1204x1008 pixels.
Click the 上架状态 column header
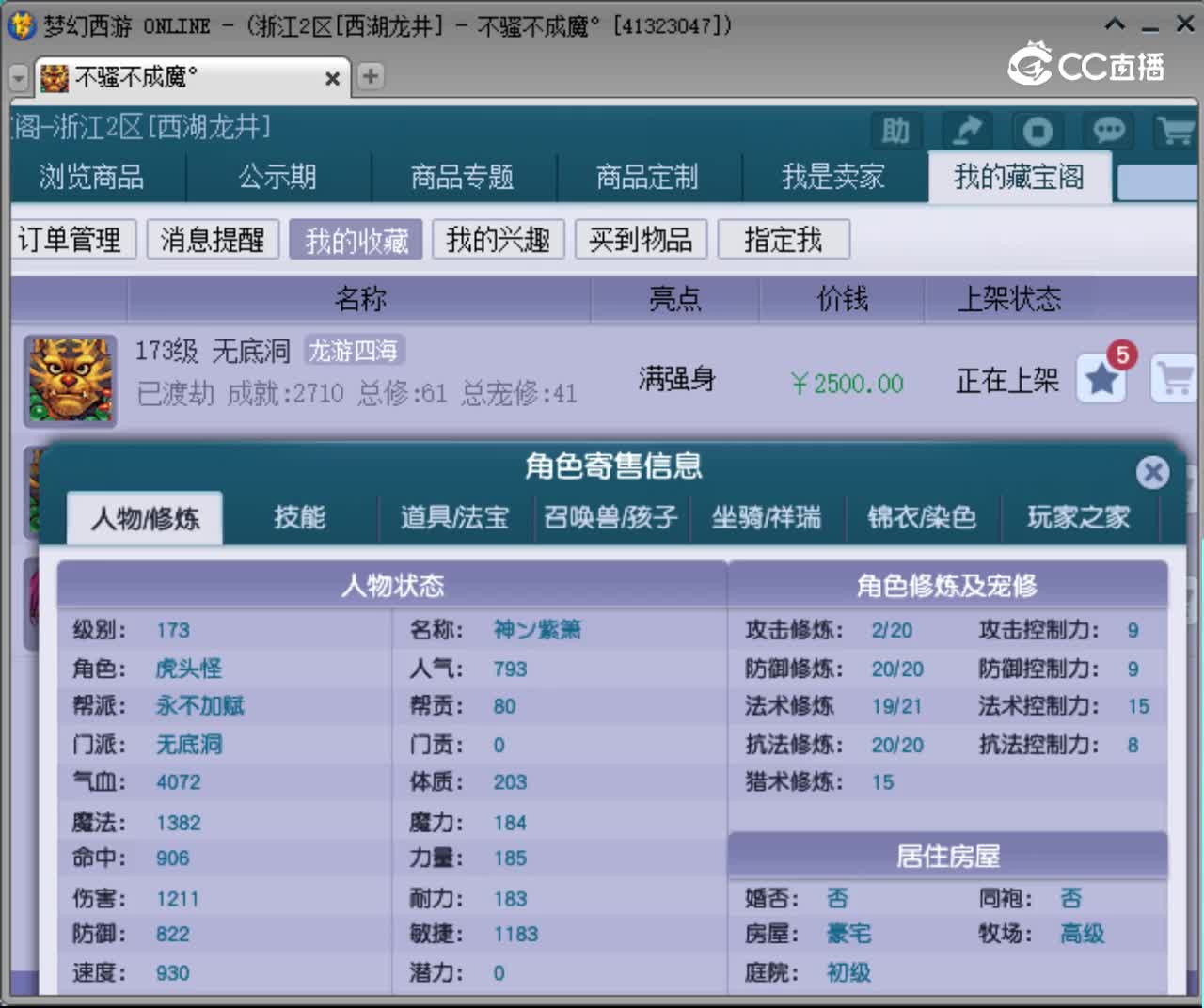1009,299
